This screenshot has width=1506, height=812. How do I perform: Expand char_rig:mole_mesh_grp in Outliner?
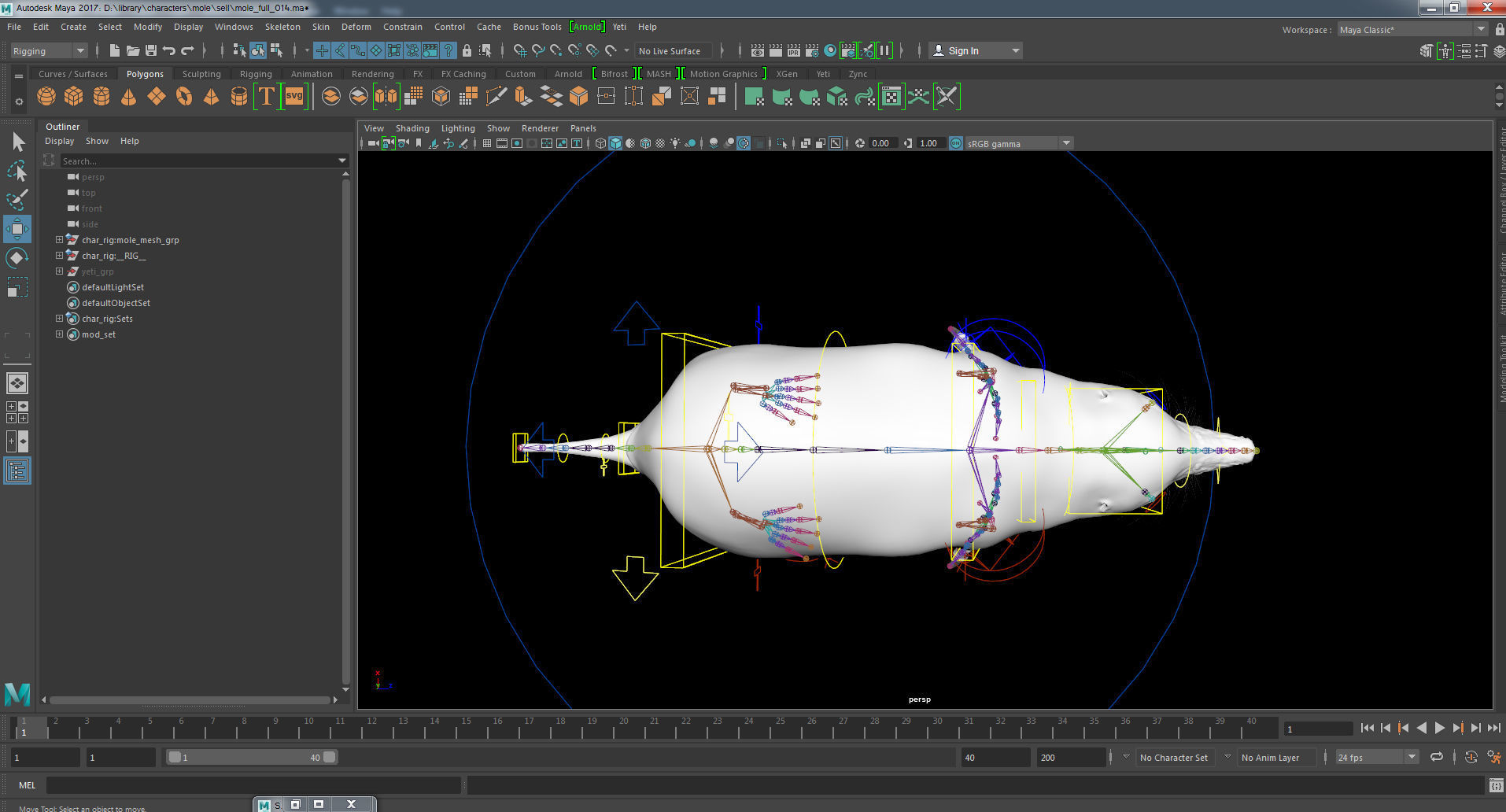pyautogui.click(x=59, y=240)
